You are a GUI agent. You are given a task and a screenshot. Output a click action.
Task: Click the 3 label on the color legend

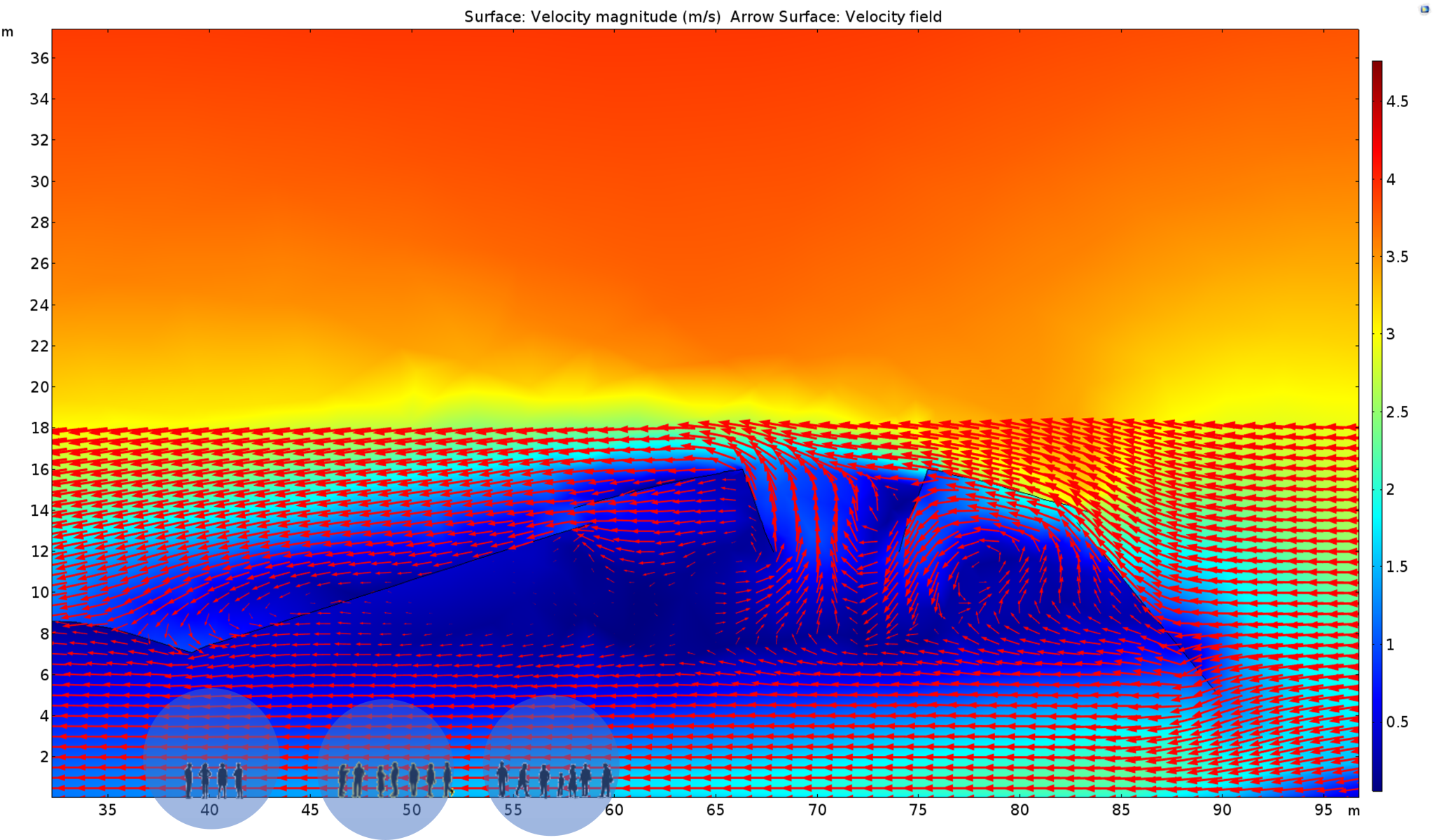(1391, 335)
